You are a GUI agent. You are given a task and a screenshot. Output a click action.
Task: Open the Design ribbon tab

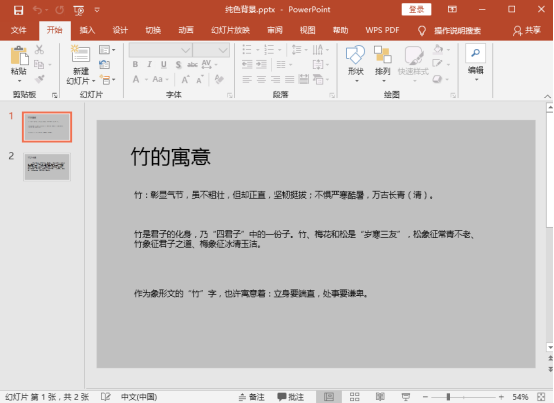120,30
